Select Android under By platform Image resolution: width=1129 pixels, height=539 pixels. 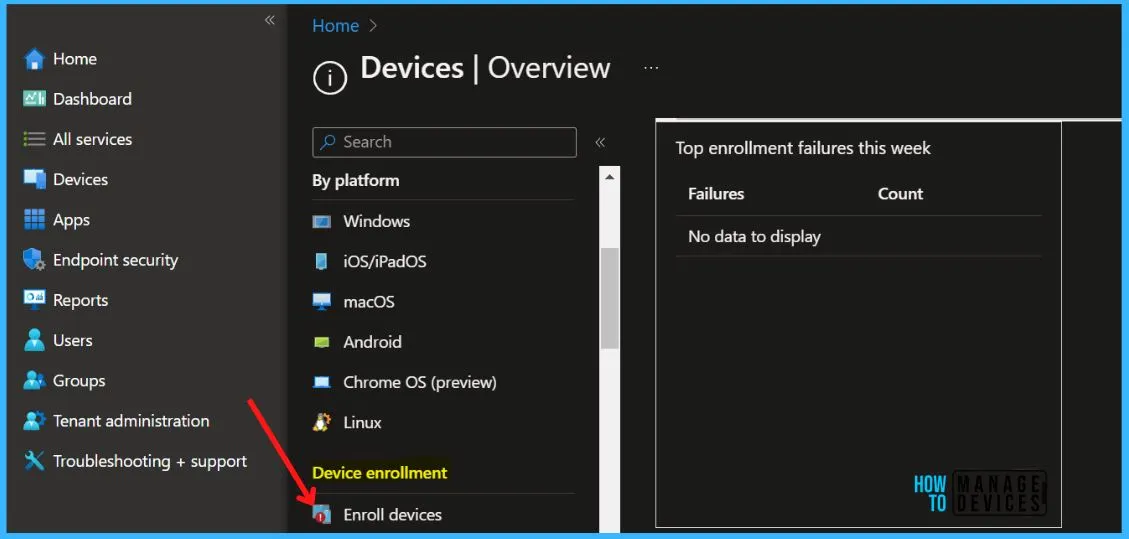(372, 342)
